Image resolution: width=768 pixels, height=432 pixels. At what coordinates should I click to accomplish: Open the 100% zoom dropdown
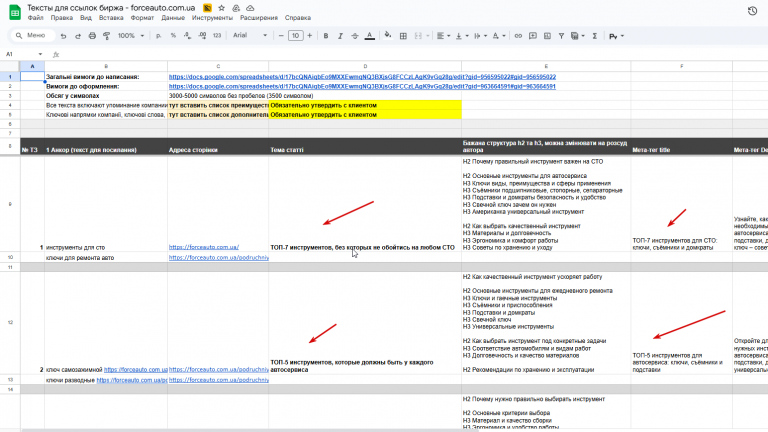[x=131, y=36]
